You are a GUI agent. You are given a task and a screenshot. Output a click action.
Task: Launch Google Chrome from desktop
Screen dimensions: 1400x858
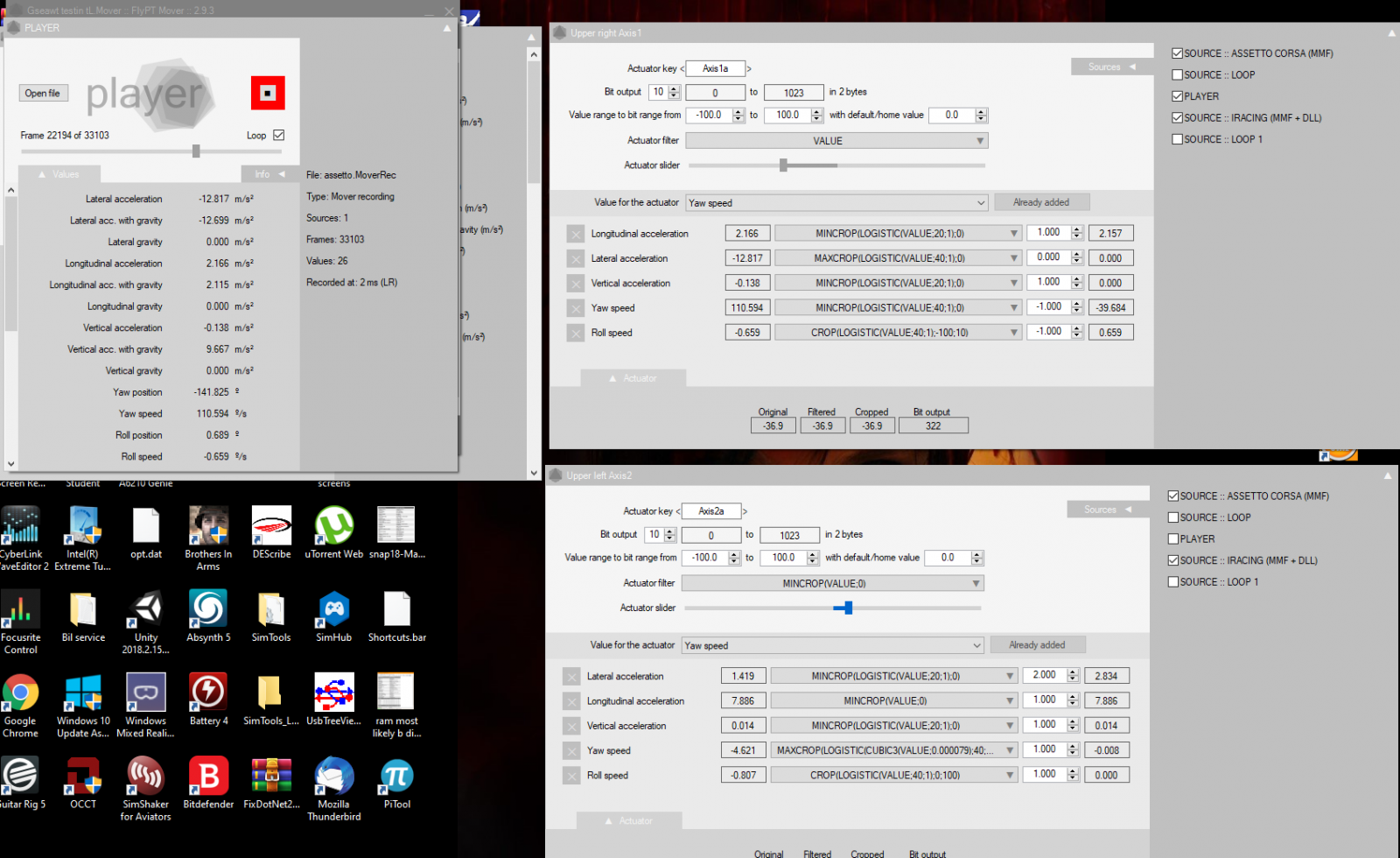(x=20, y=693)
